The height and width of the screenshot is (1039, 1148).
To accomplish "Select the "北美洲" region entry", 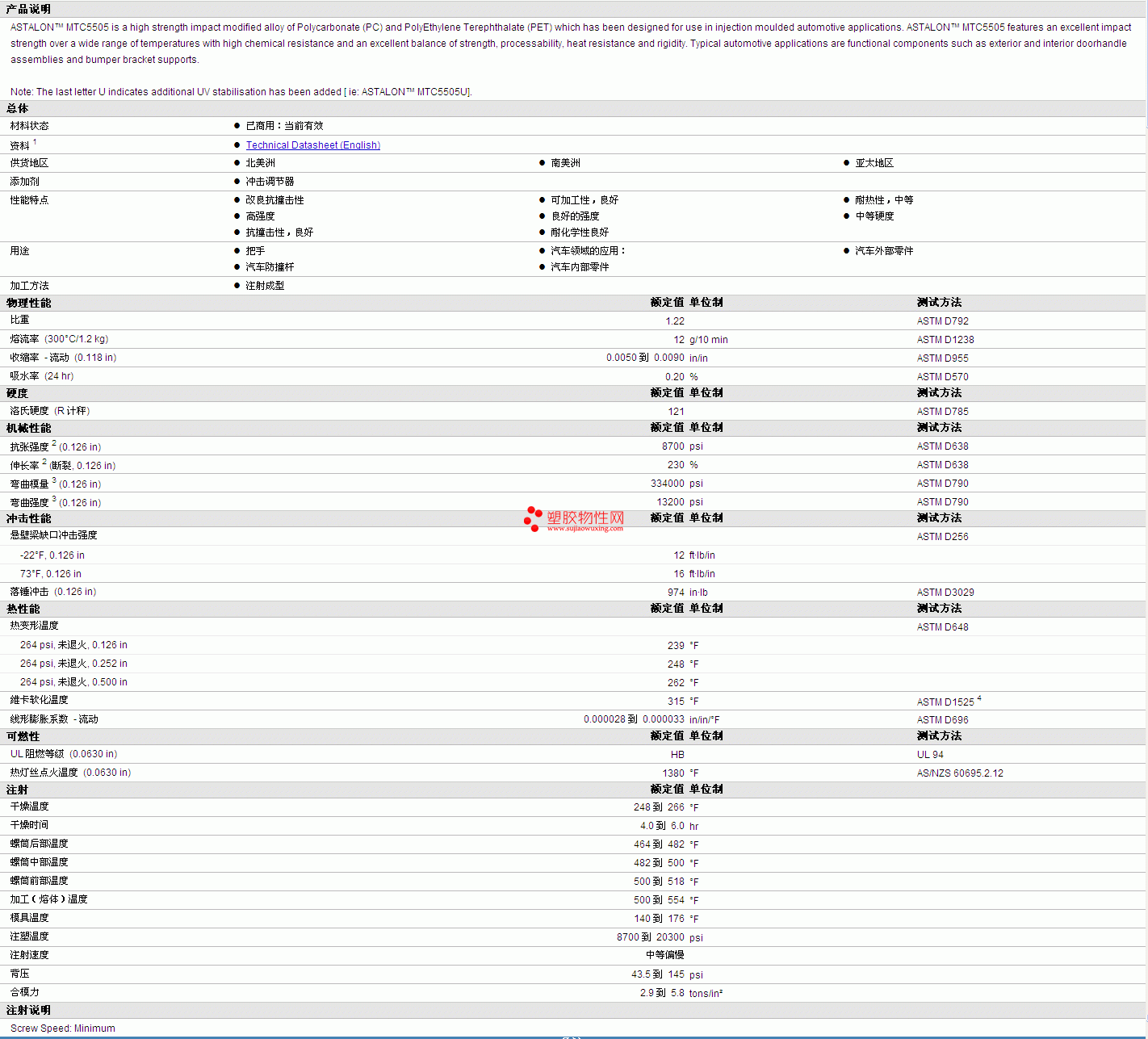I will point(260,163).
